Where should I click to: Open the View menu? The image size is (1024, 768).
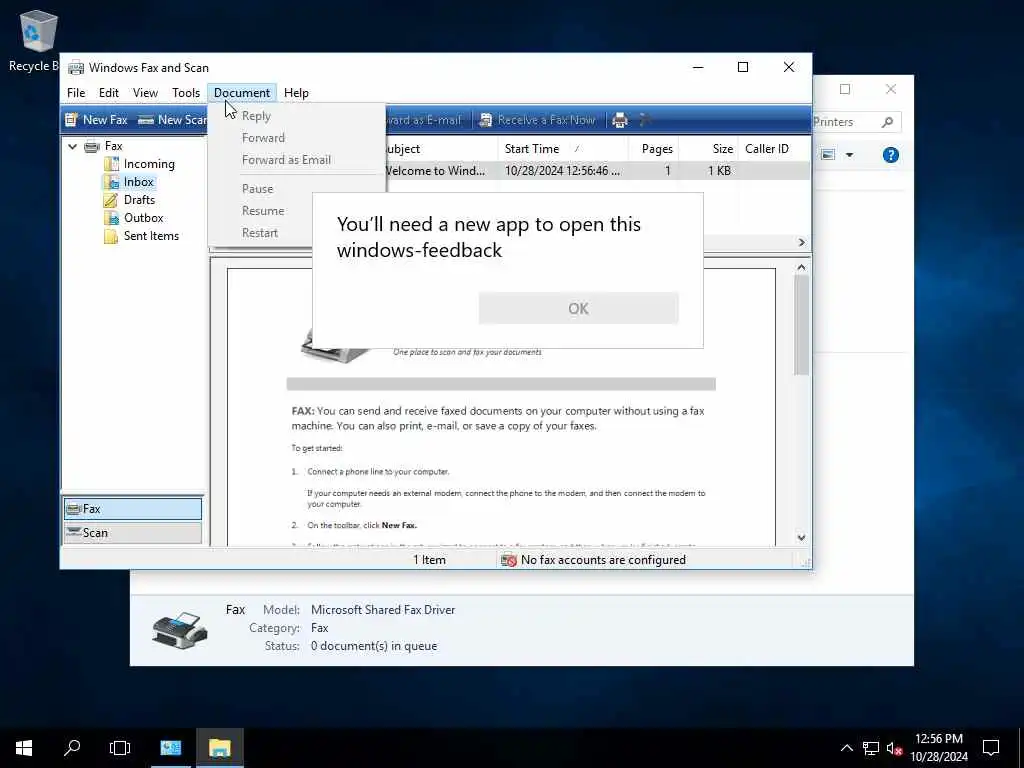click(x=145, y=93)
